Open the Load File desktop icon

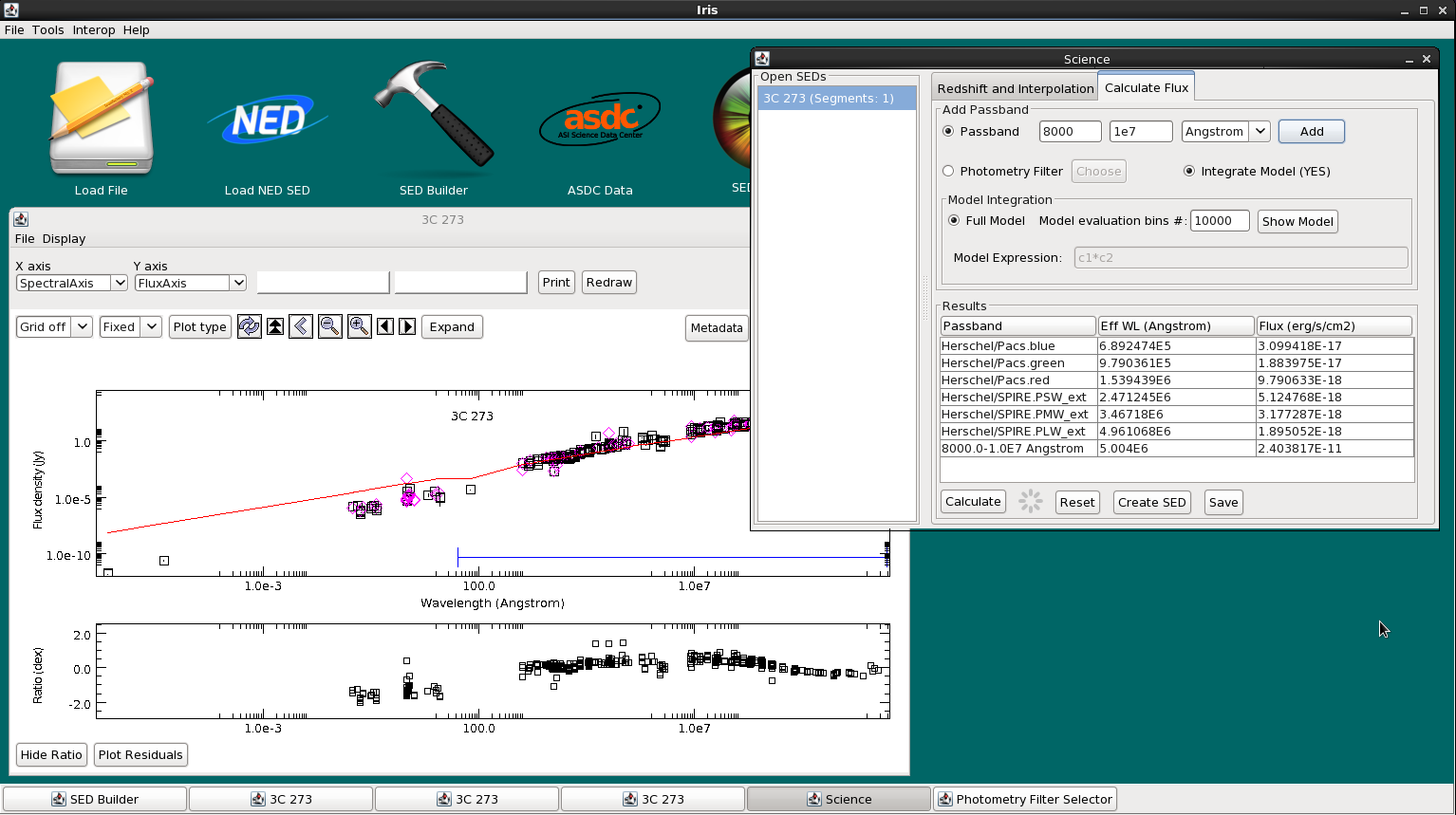pyautogui.click(x=102, y=120)
